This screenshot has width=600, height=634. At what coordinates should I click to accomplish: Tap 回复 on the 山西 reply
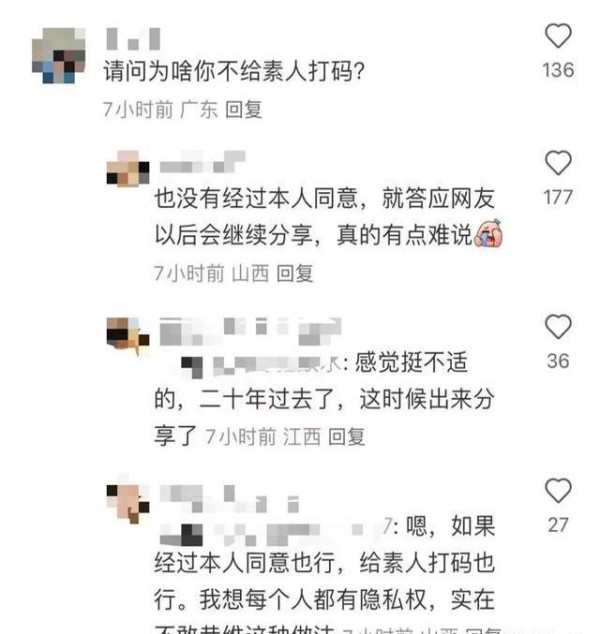coord(295,274)
